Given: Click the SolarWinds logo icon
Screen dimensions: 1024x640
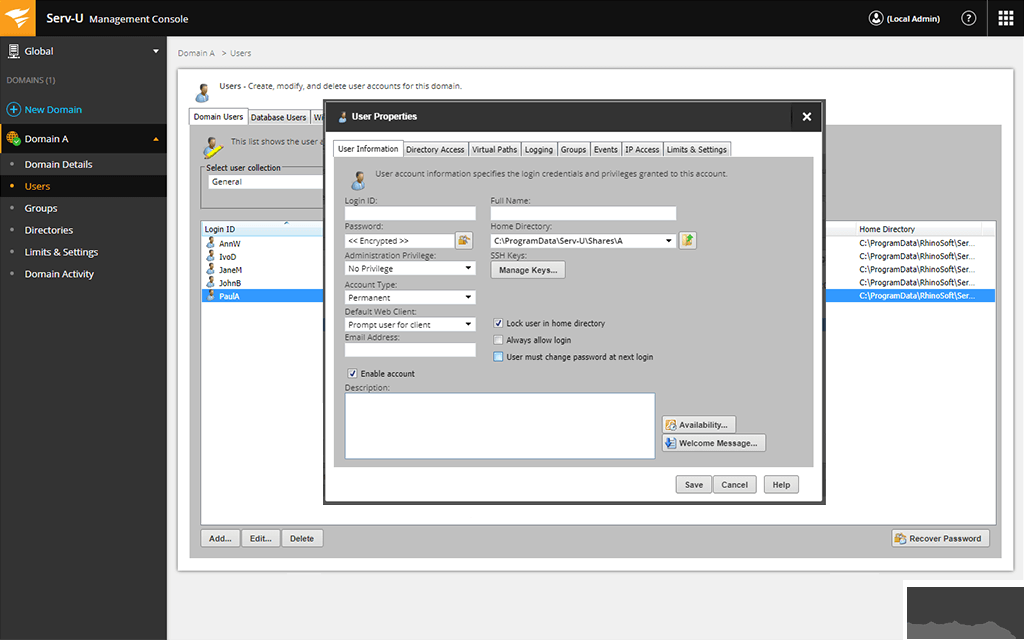Looking at the screenshot, I should (x=18, y=18).
